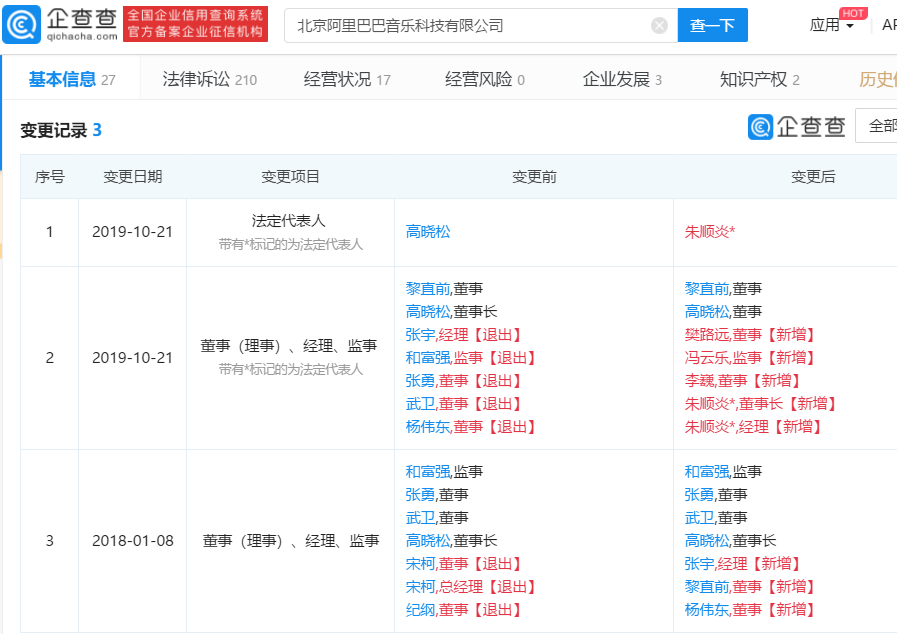Clear the search box with the X icon
Image resolution: width=897 pixels, height=634 pixels.
click(659, 26)
